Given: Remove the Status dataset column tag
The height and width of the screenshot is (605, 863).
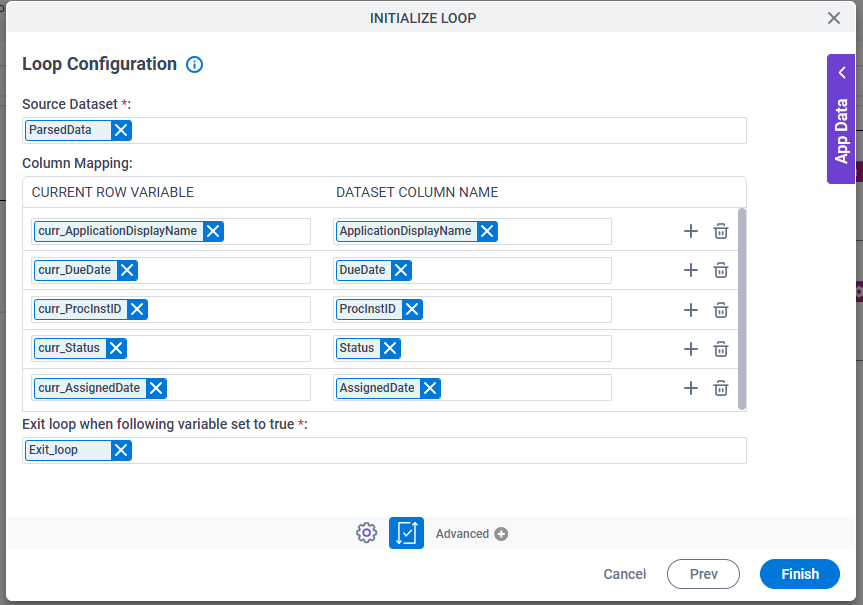Looking at the screenshot, I should 390,348.
